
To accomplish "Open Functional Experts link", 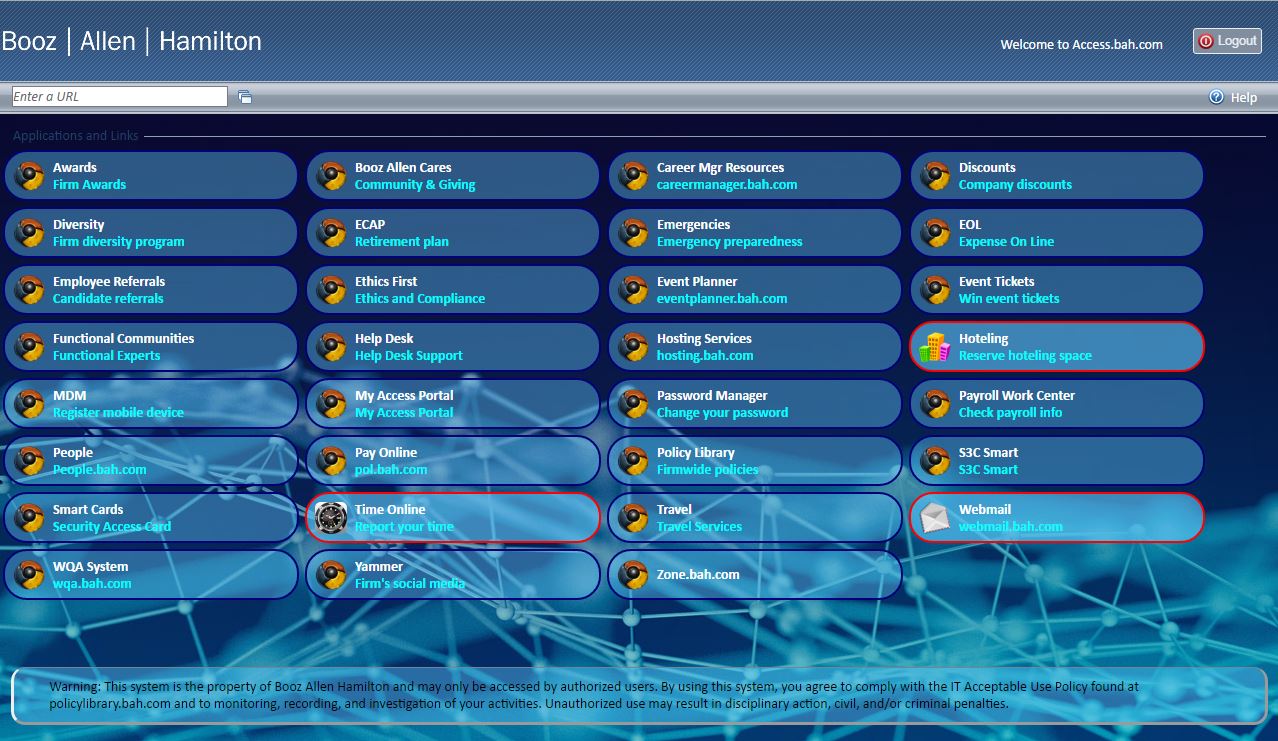I will (x=106, y=356).
